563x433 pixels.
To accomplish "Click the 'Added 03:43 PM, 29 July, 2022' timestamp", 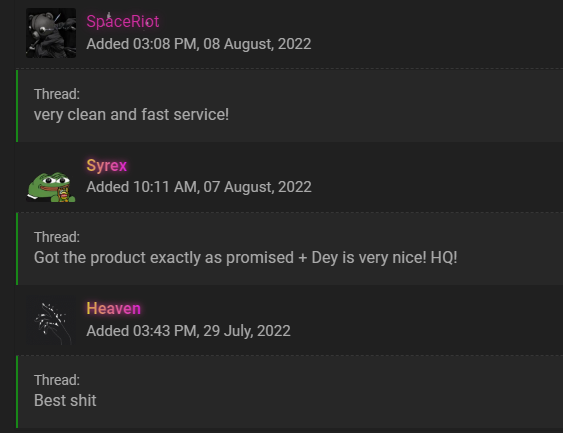I will [189, 331].
